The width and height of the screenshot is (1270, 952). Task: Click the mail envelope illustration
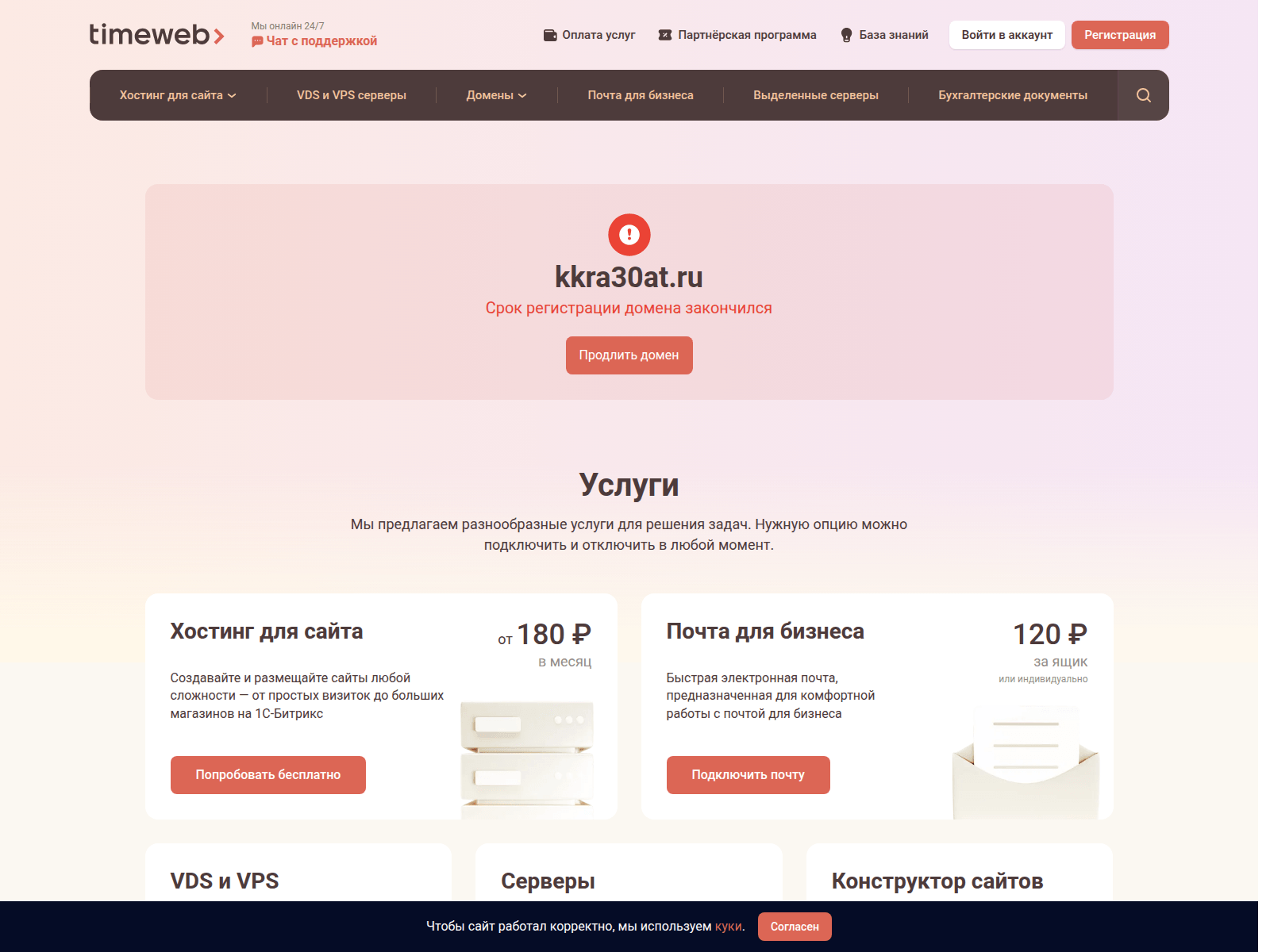click(x=1026, y=763)
